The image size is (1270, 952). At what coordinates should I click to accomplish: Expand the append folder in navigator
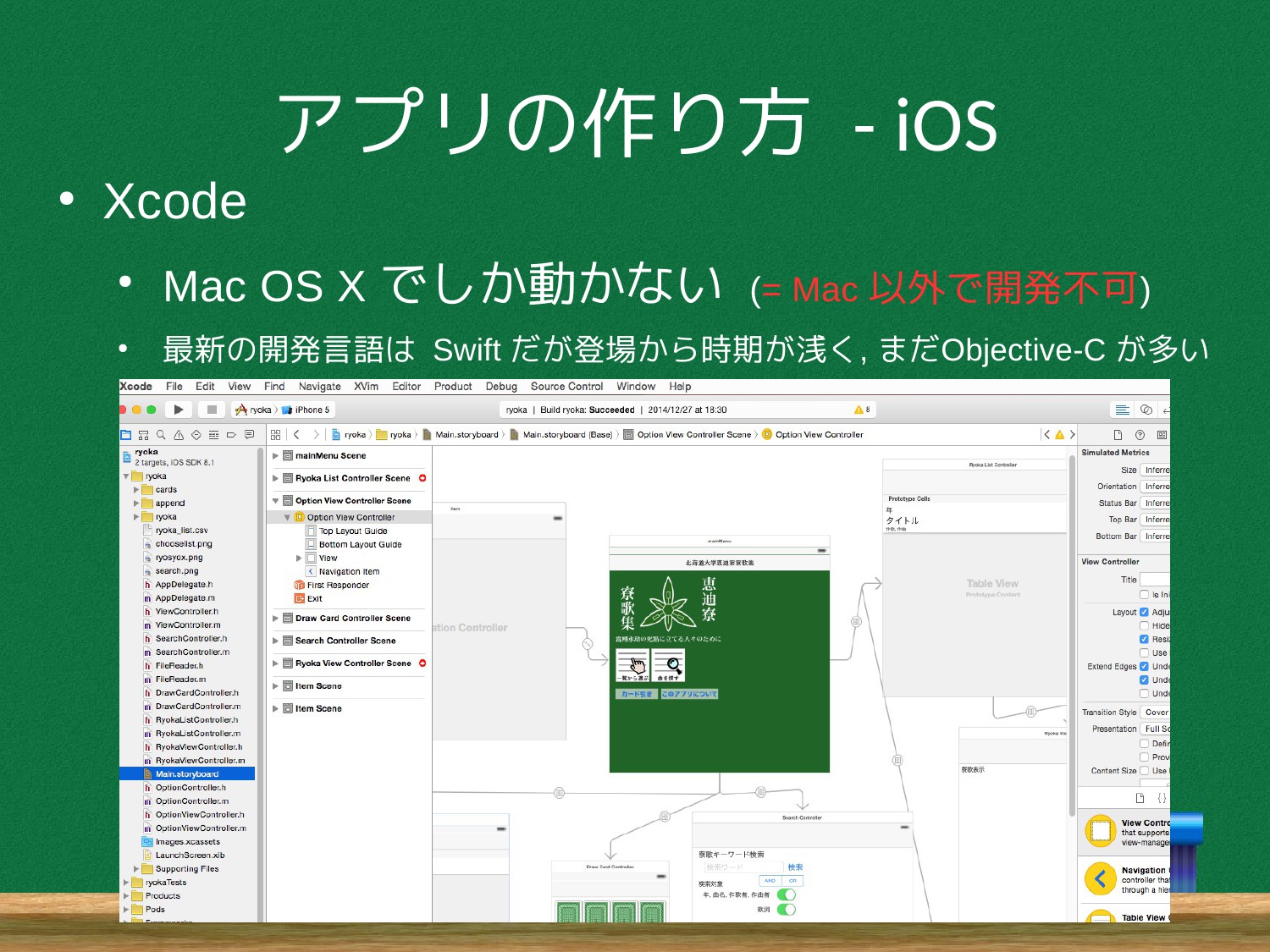(136, 504)
